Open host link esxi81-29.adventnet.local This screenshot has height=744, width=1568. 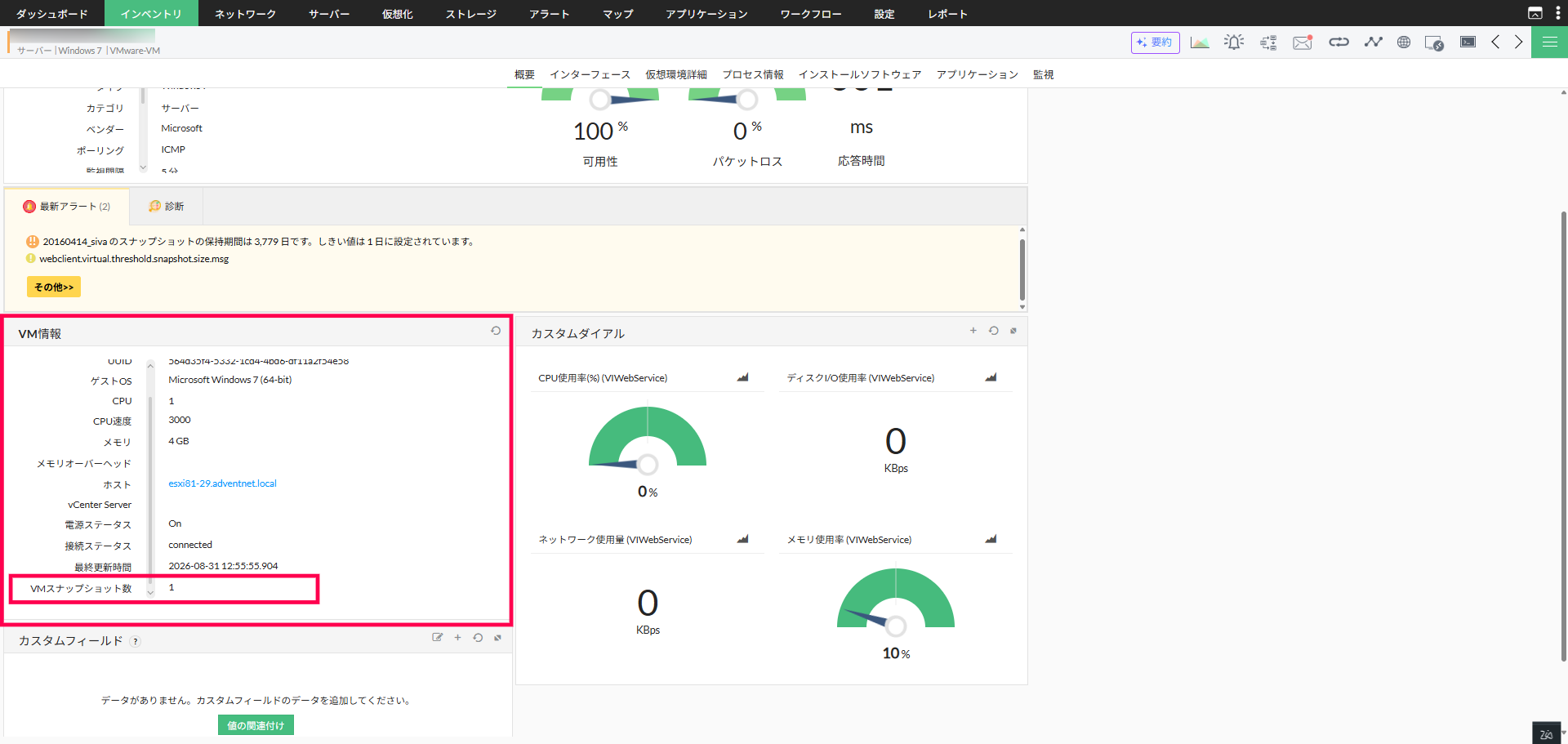tap(222, 483)
